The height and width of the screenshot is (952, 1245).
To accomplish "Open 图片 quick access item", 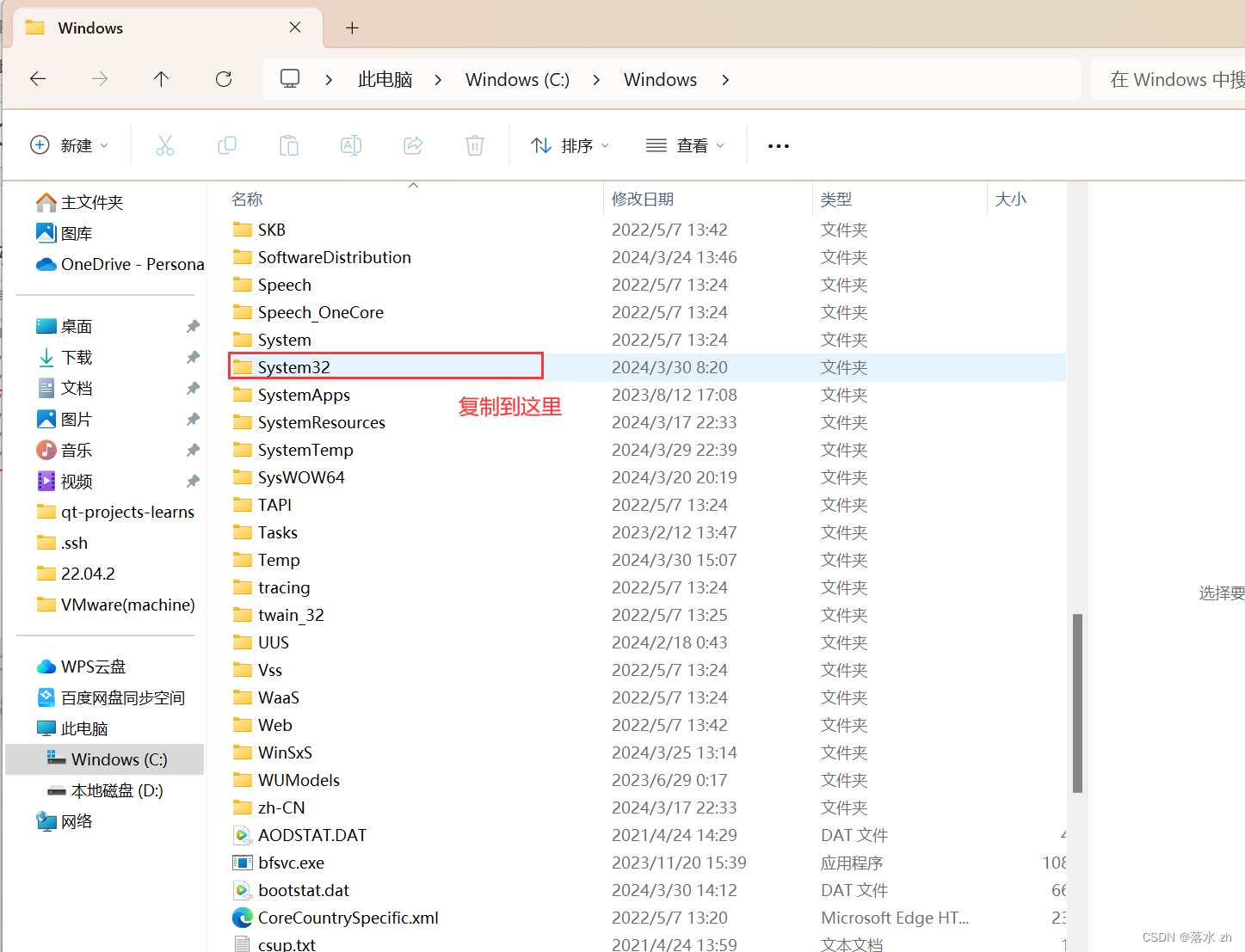I will pyautogui.click(x=65, y=419).
